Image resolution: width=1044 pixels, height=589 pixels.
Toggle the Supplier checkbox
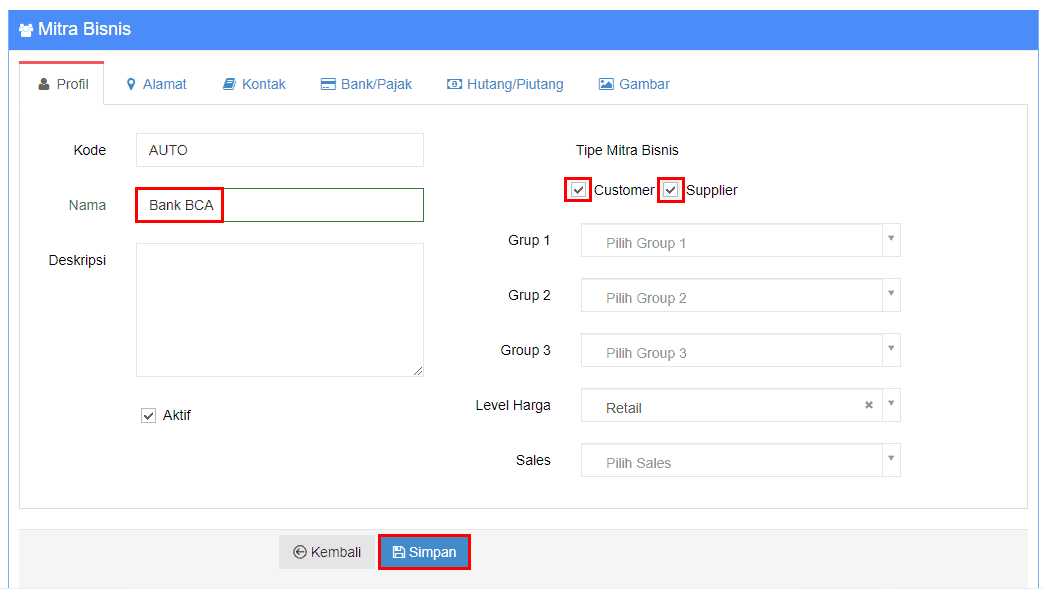pos(670,190)
